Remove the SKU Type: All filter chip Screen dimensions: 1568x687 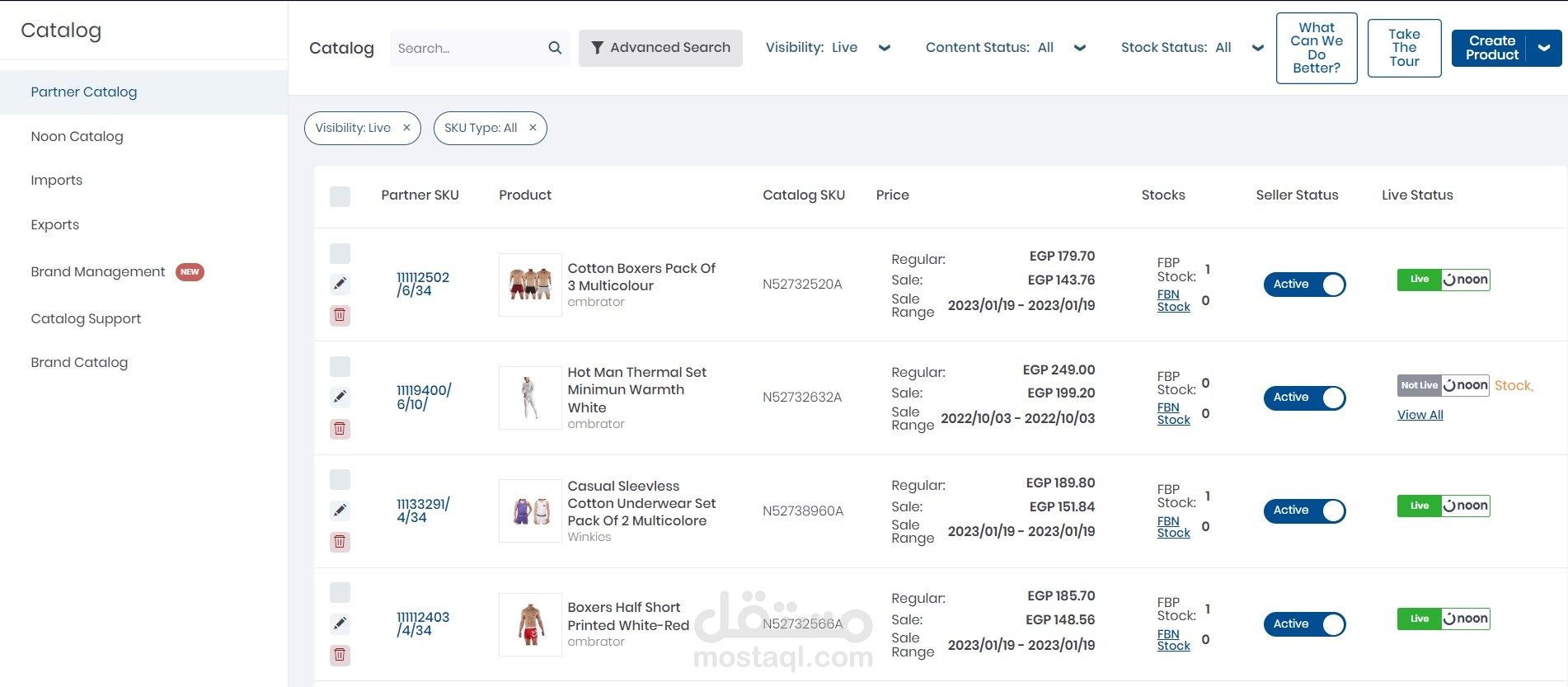coord(533,128)
